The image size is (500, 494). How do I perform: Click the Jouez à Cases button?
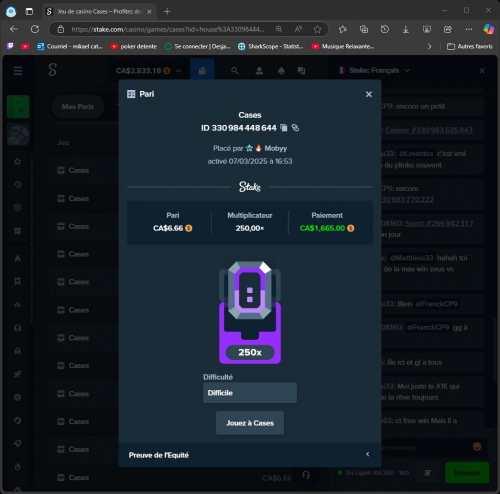tap(250, 423)
